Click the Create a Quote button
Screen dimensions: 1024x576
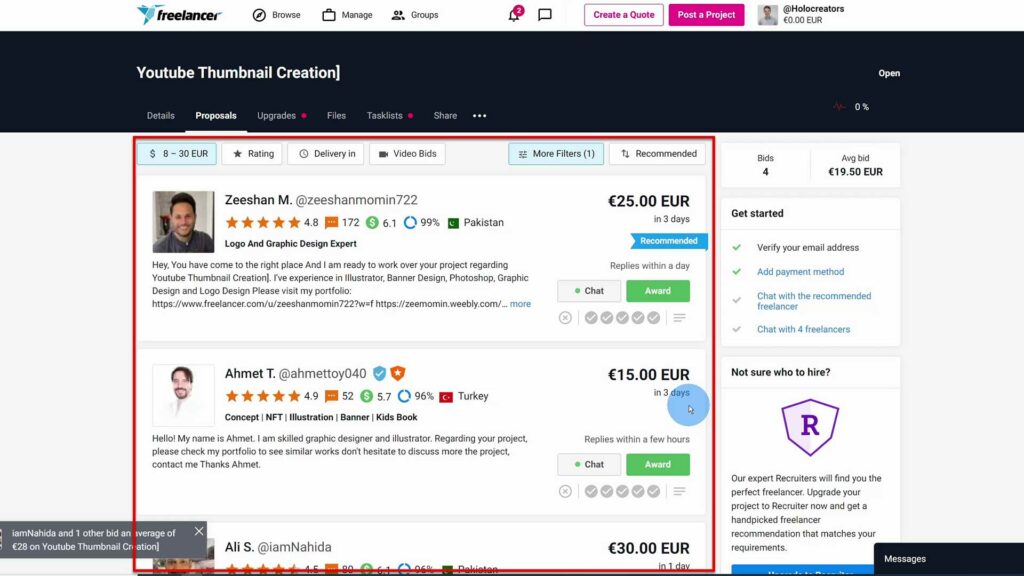tap(624, 14)
